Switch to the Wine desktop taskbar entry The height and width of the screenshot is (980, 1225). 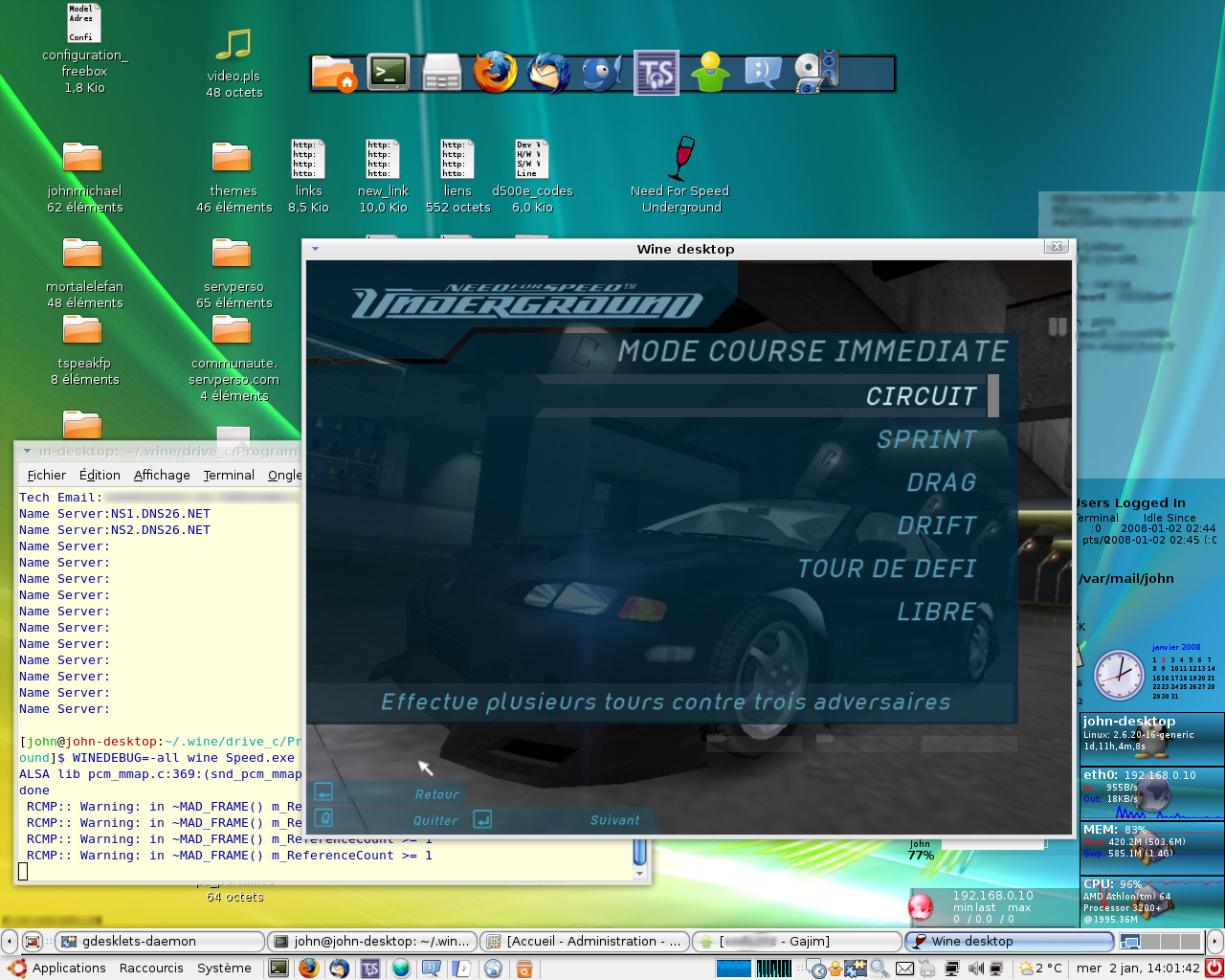click(x=1009, y=941)
